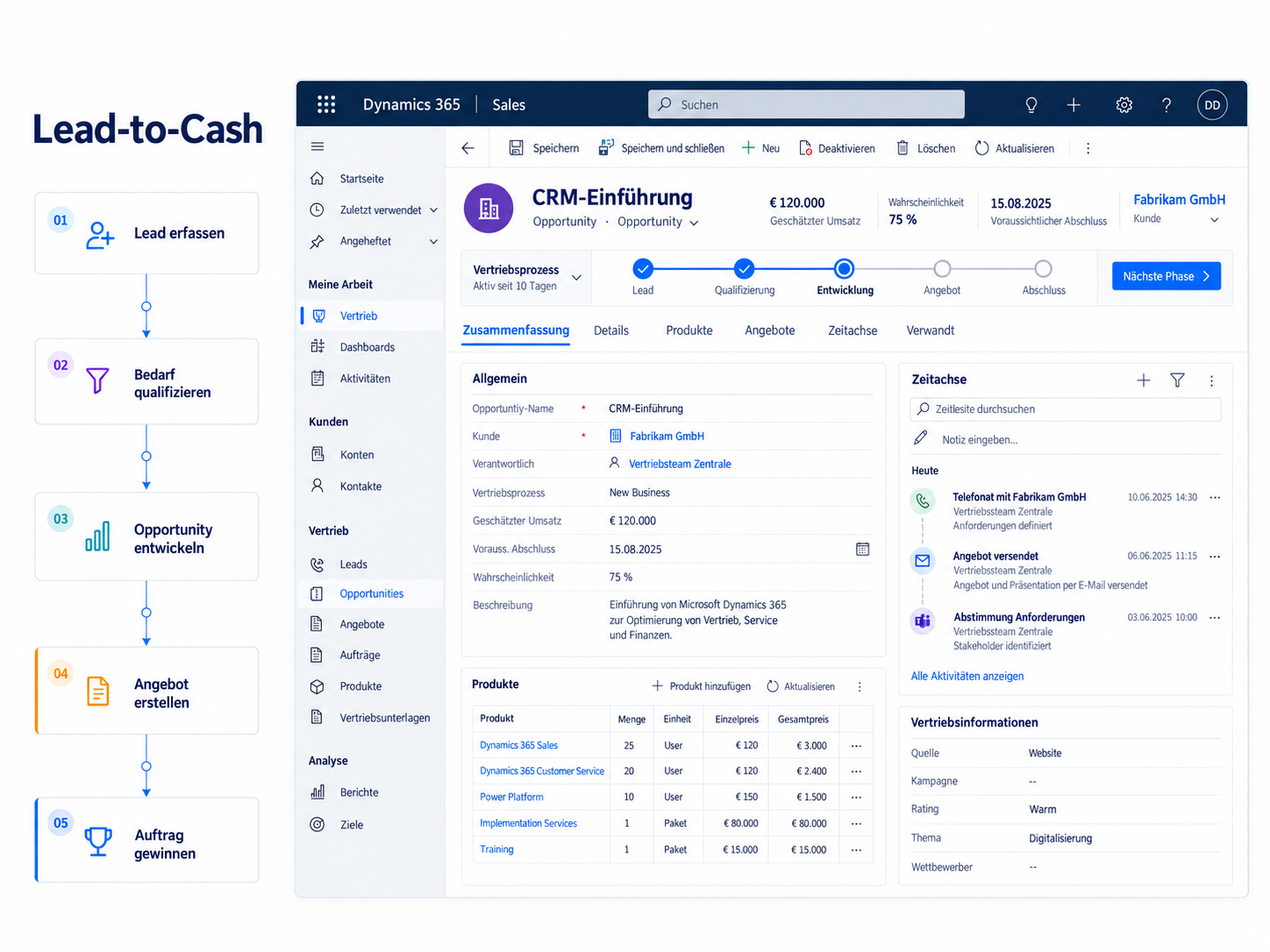Select the Angebot stage in the process bar
Viewport: 1270px width, 952px height.
pos(942,269)
